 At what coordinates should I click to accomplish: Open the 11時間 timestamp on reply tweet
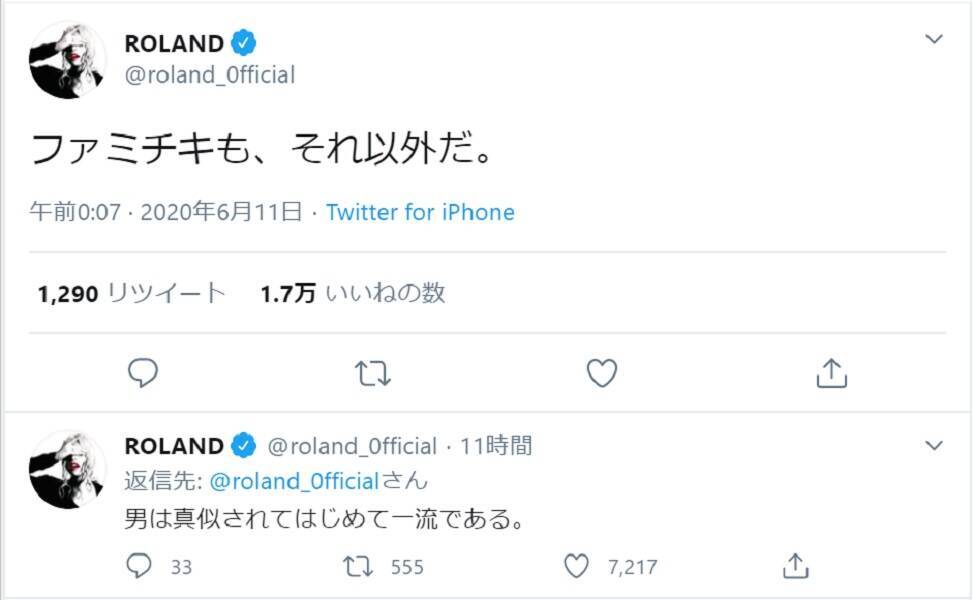pyautogui.click(x=495, y=446)
